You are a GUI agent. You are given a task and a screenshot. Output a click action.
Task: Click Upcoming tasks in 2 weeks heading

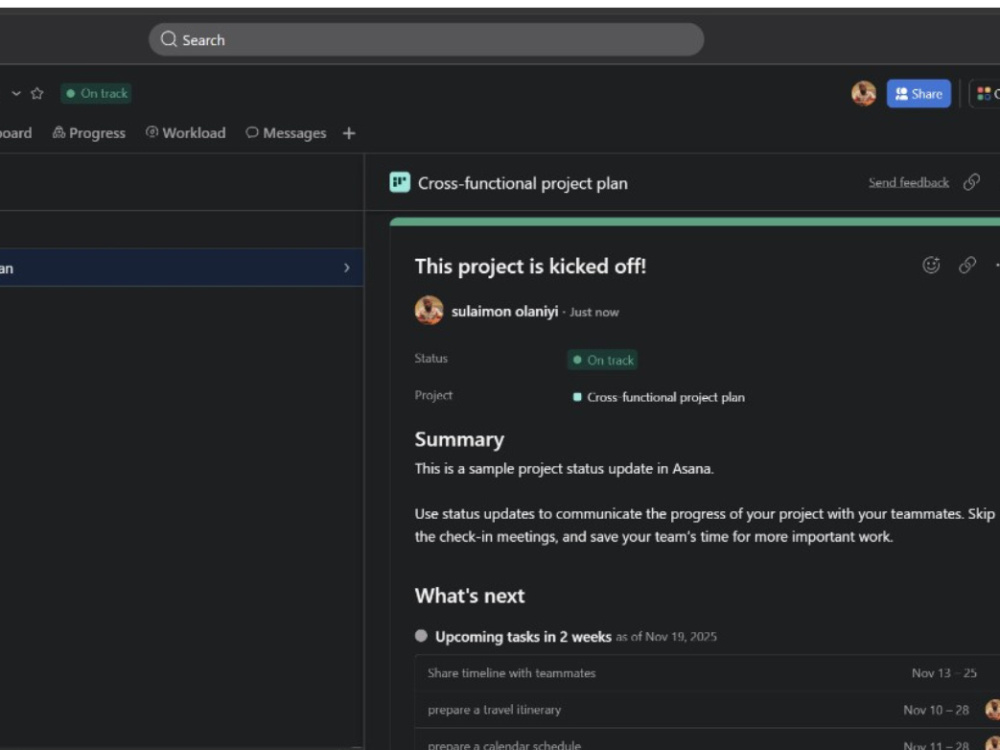coord(523,636)
